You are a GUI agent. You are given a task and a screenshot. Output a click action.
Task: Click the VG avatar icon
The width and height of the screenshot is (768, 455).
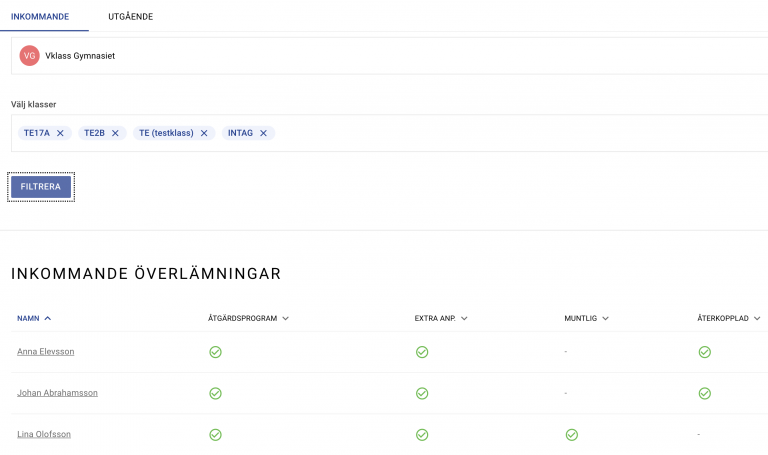coord(30,56)
